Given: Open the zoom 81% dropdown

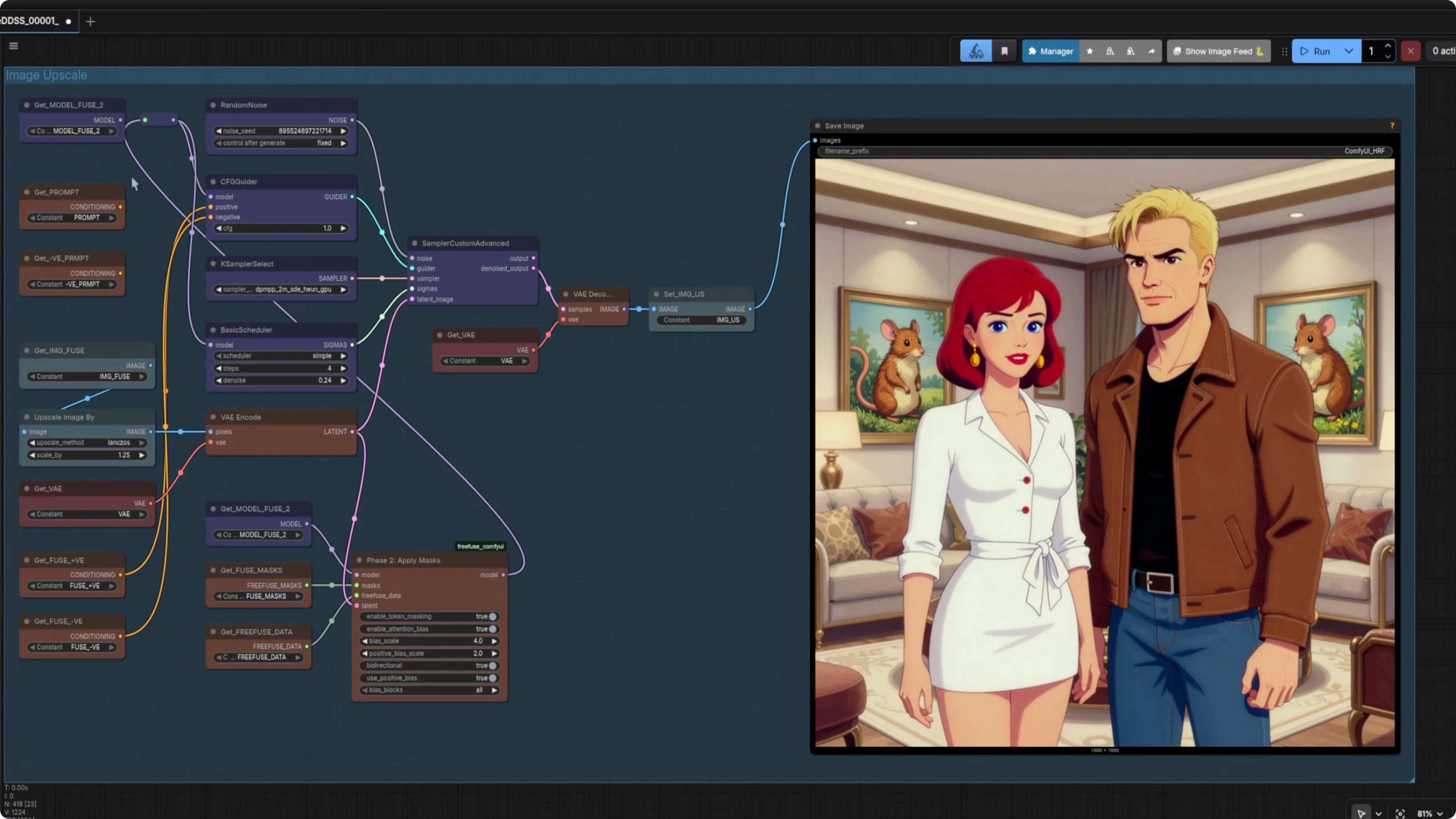Looking at the screenshot, I should click(1430, 813).
